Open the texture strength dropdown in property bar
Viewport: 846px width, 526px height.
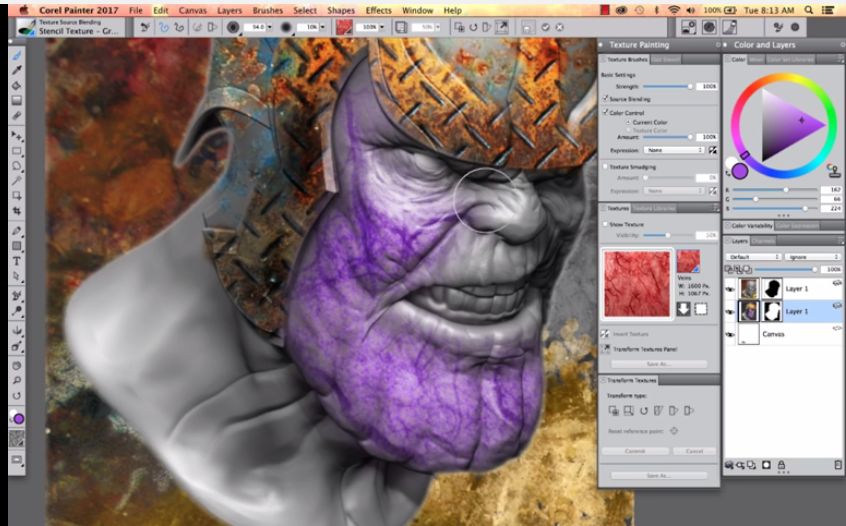click(381, 27)
